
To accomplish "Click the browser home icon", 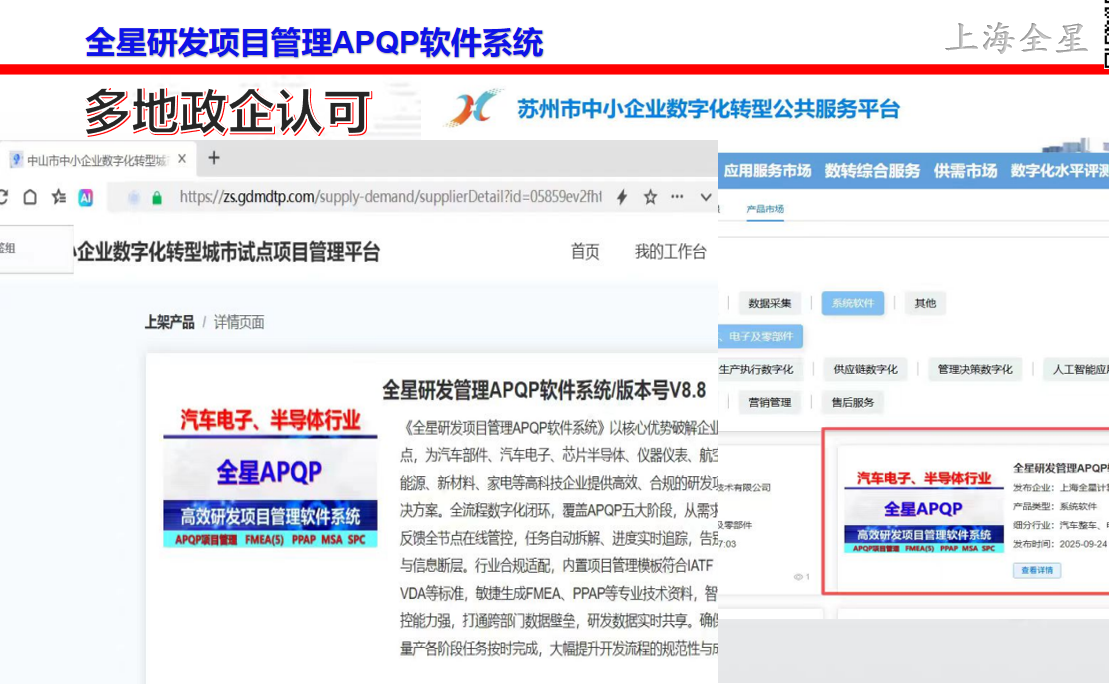I will (30, 197).
